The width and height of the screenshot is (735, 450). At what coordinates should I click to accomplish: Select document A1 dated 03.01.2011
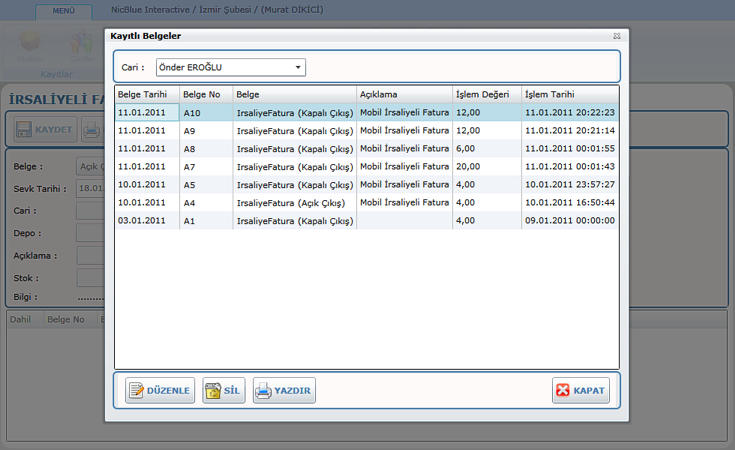366,220
